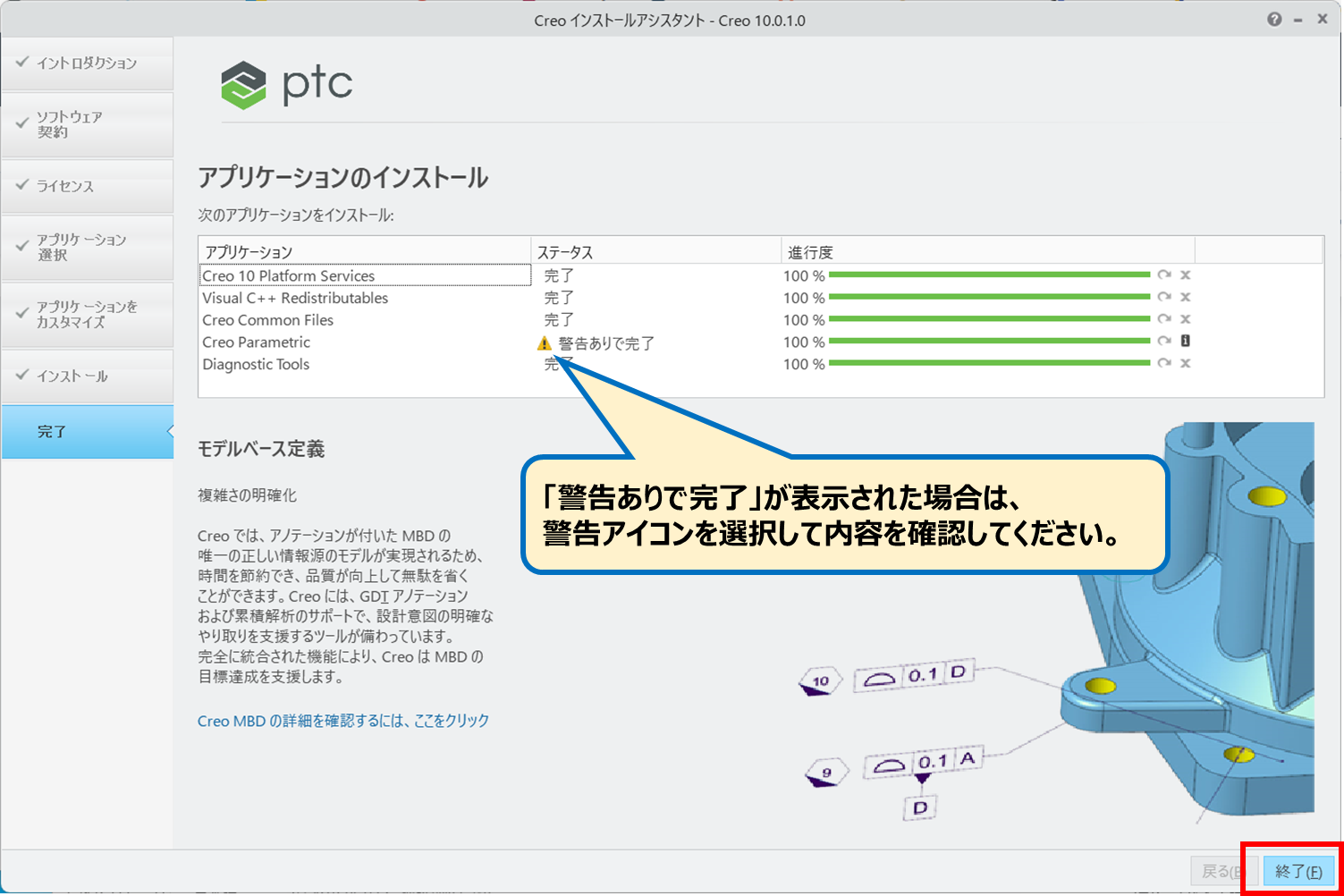Click the retry arrow for Diagnostic Tools

click(1163, 363)
